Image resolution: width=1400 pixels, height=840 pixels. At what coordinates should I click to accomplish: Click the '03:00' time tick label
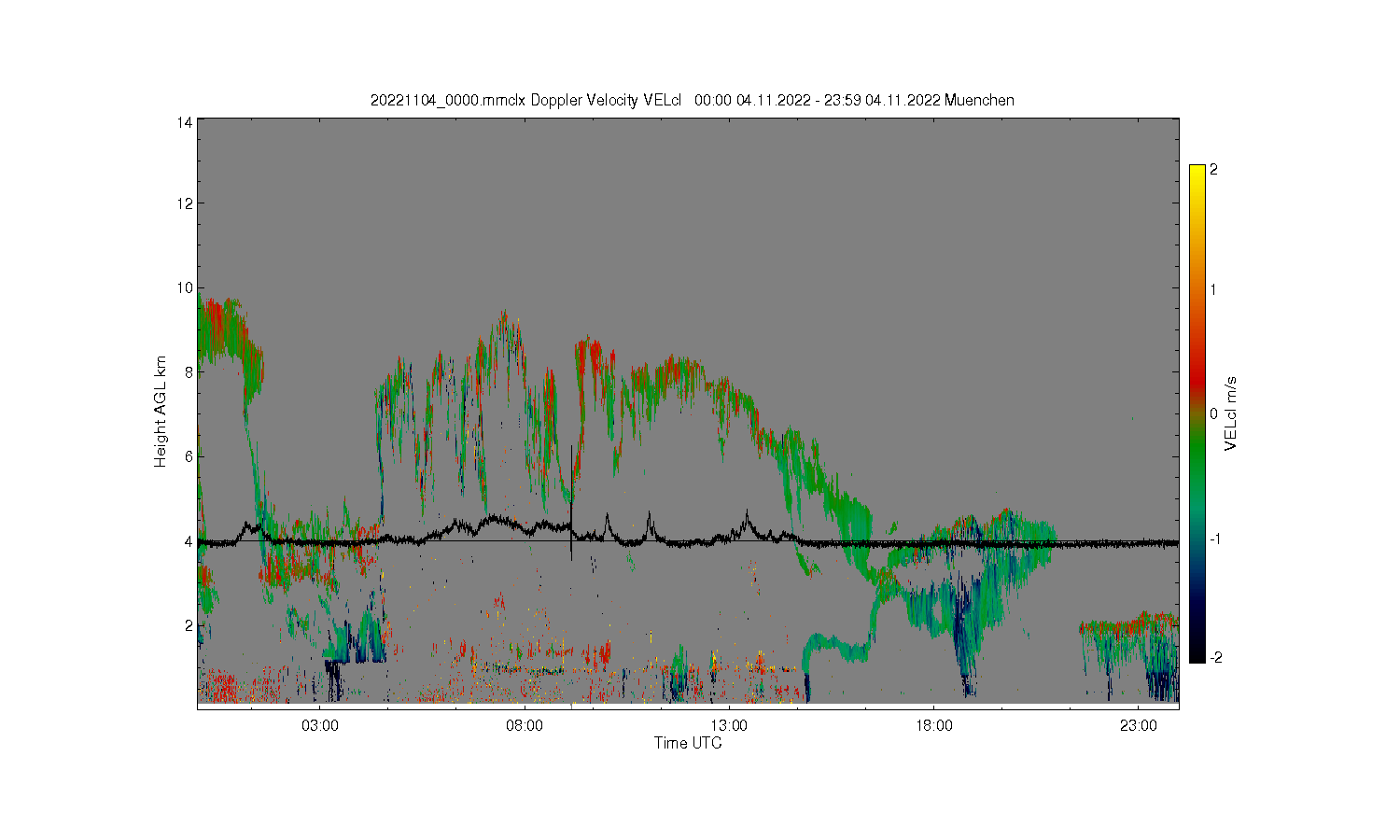coord(320,725)
